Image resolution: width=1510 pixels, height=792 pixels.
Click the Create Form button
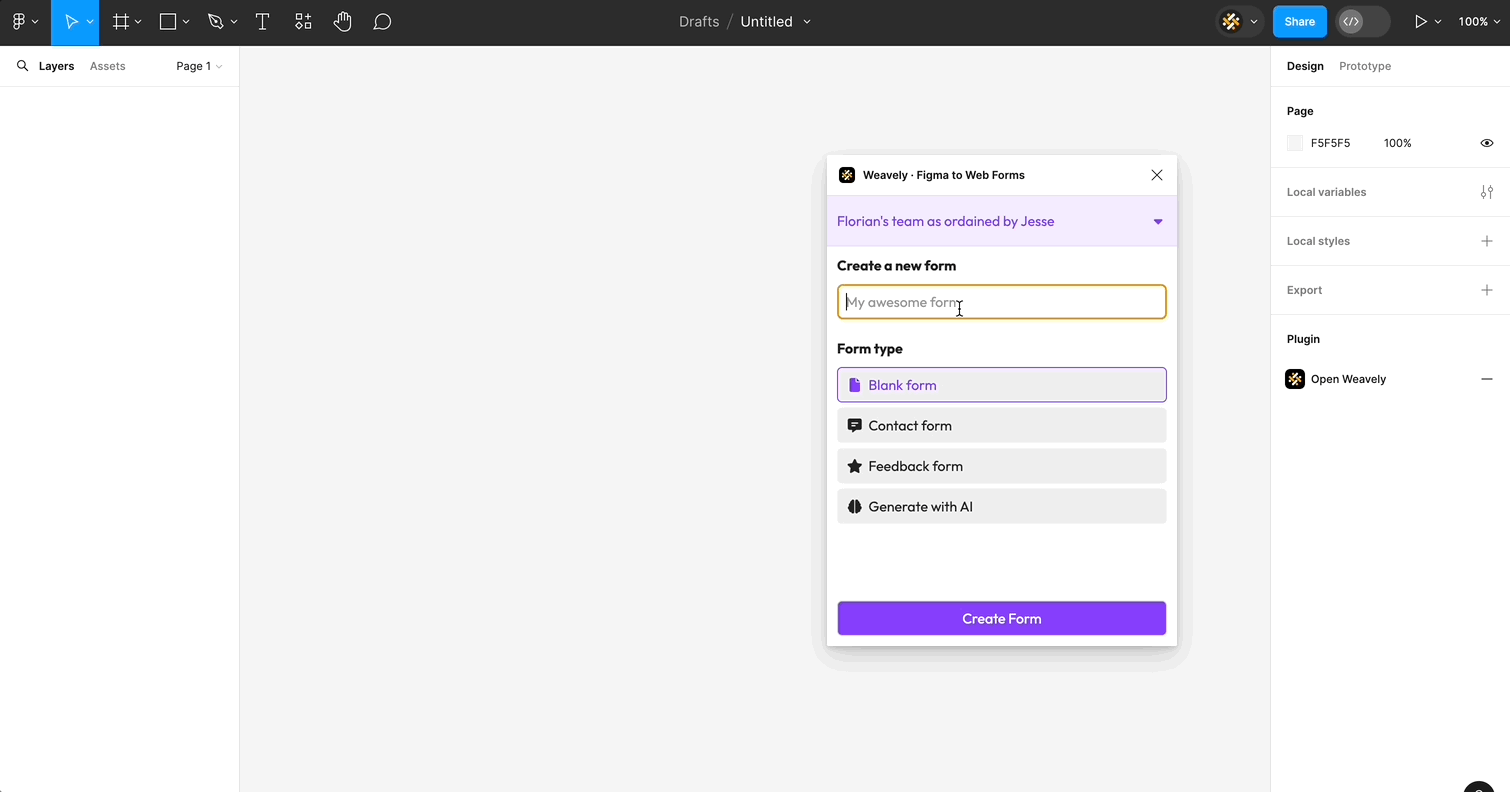point(1001,618)
